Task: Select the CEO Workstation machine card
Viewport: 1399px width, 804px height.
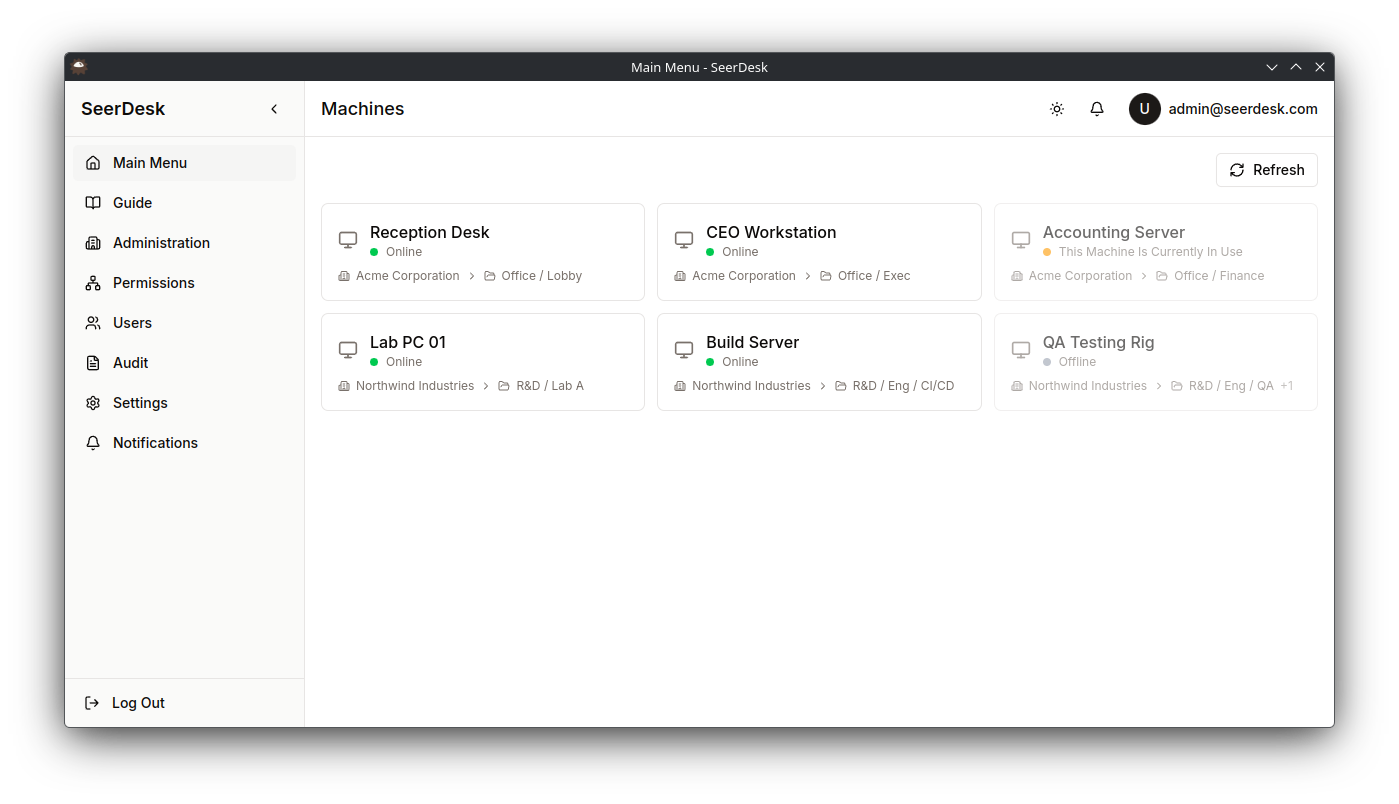Action: 818,252
